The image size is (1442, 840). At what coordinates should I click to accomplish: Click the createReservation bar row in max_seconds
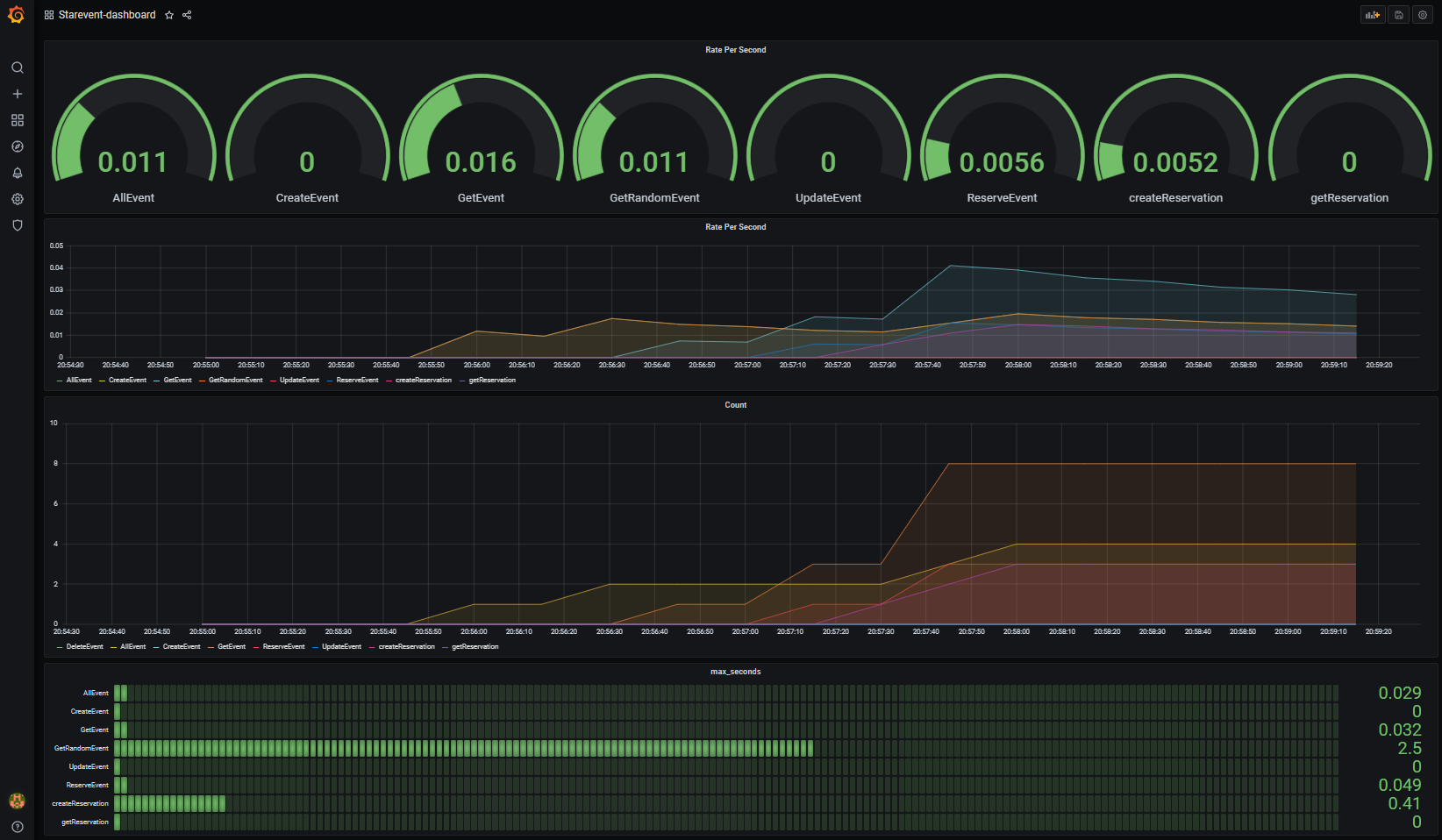(726, 803)
